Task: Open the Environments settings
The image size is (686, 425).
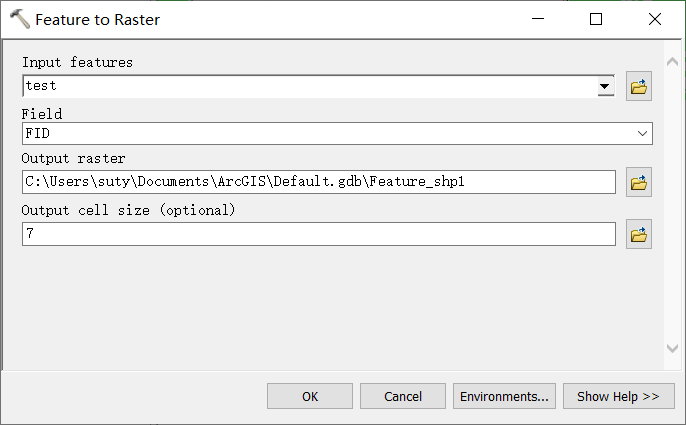Action: [x=504, y=396]
